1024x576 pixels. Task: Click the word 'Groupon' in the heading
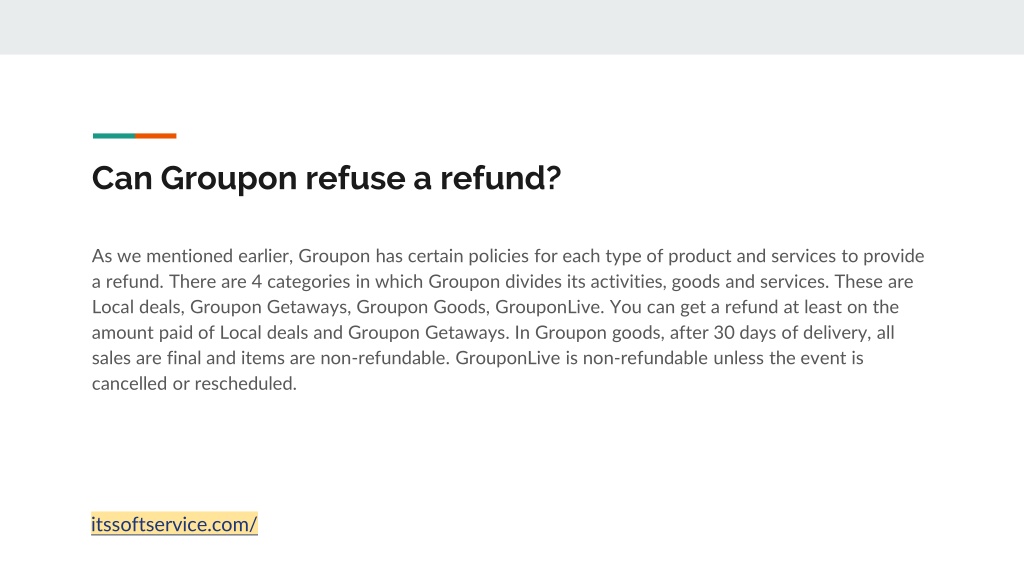pyautogui.click(x=229, y=178)
